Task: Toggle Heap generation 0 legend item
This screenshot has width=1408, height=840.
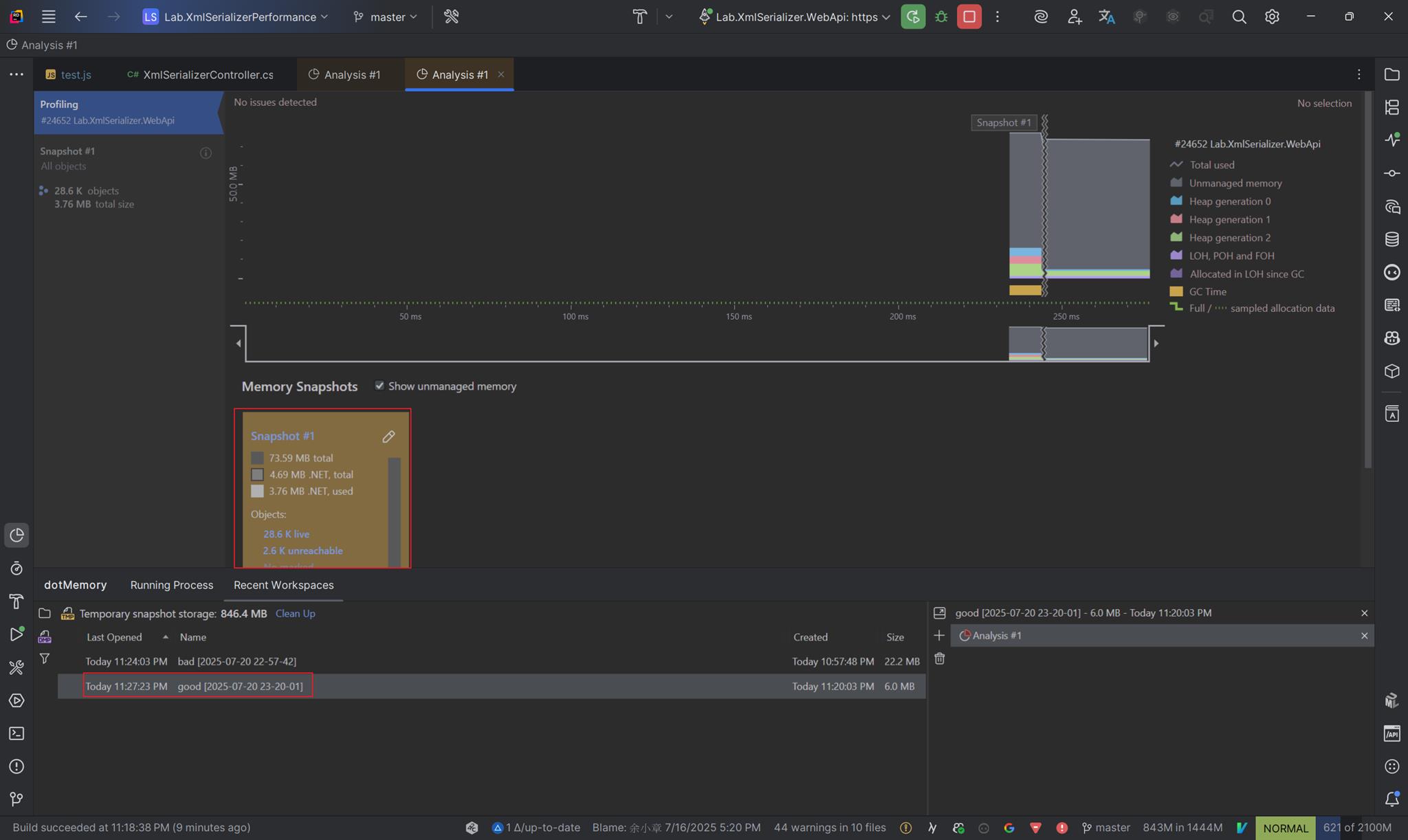Action: click(x=1220, y=201)
